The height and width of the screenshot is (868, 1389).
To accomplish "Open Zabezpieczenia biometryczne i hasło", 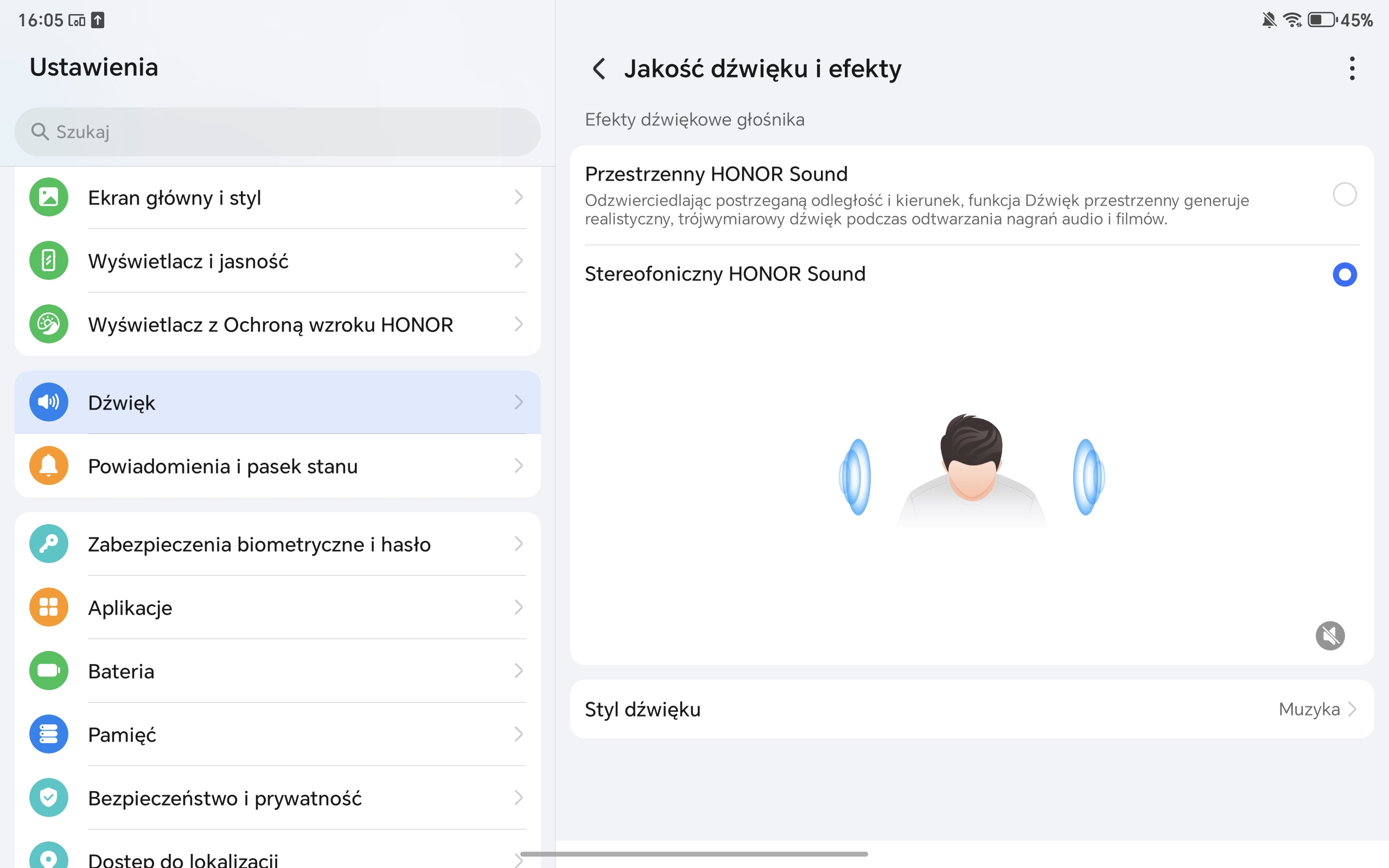I will click(x=259, y=544).
